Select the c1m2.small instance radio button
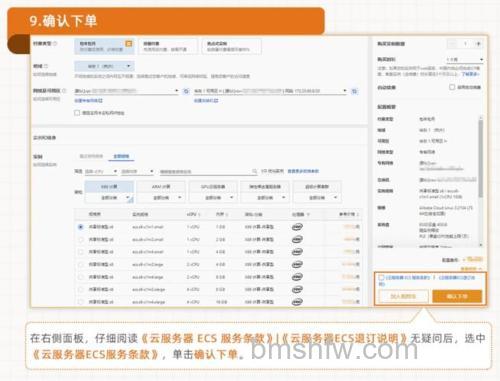Viewport: 500px width, 381px height. 81,239
